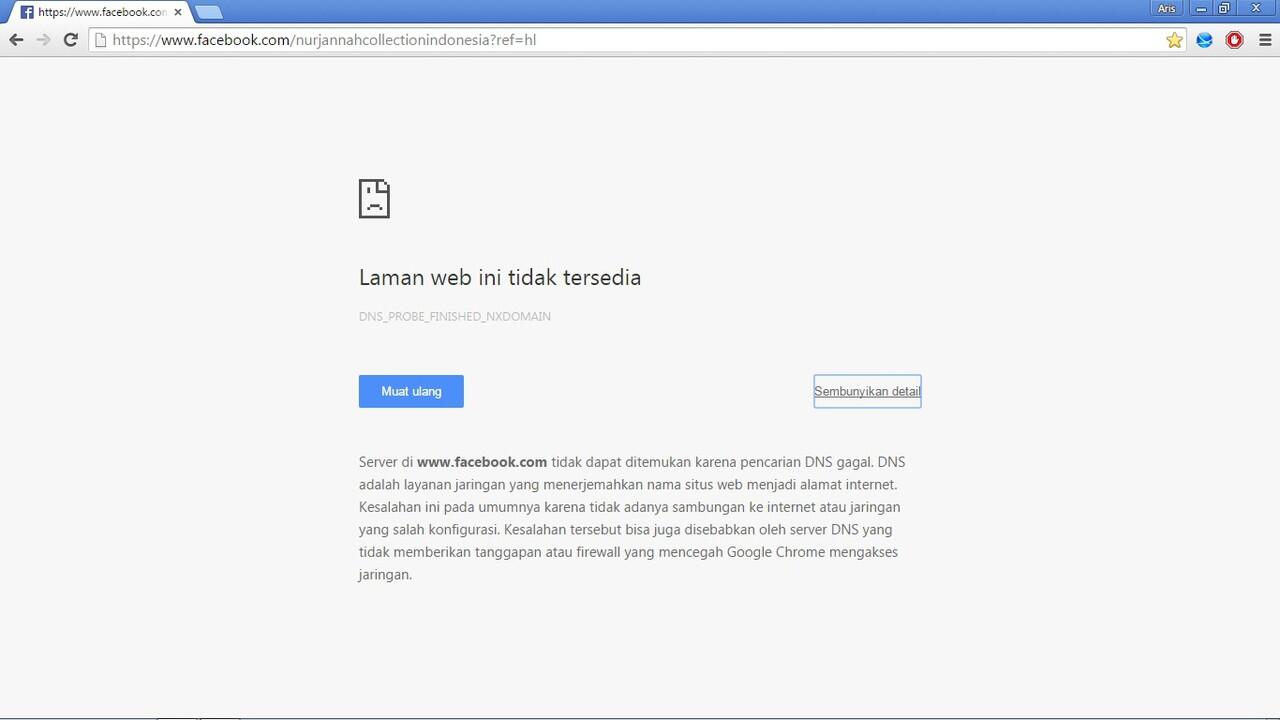Click the bold www.facebook.com text
Screen dimensions: 1280x720
(482, 462)
